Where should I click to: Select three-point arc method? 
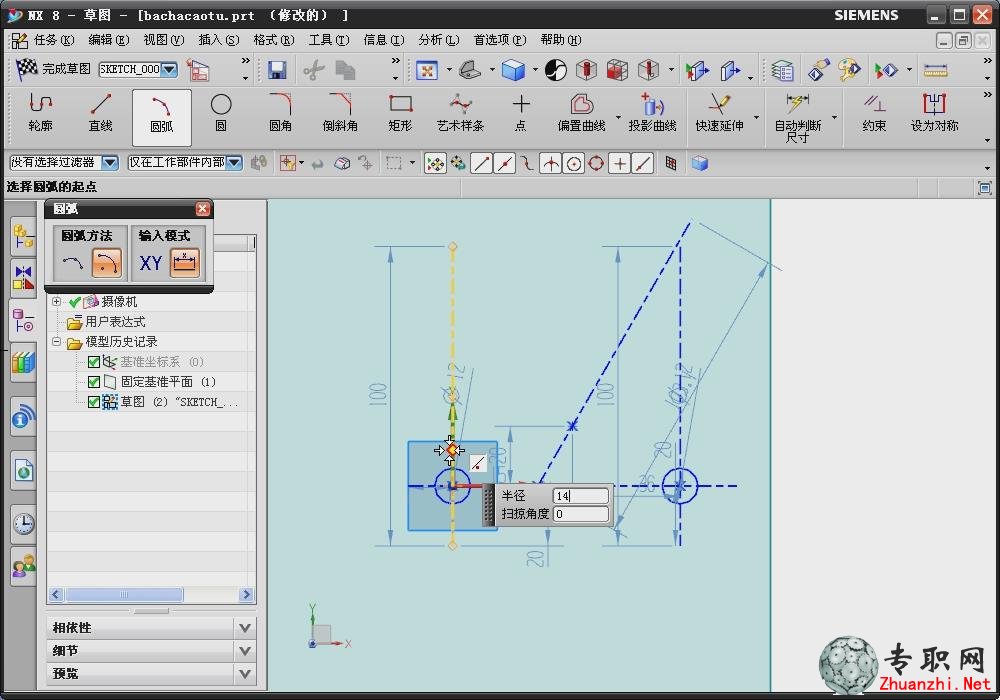coord(72,263)
